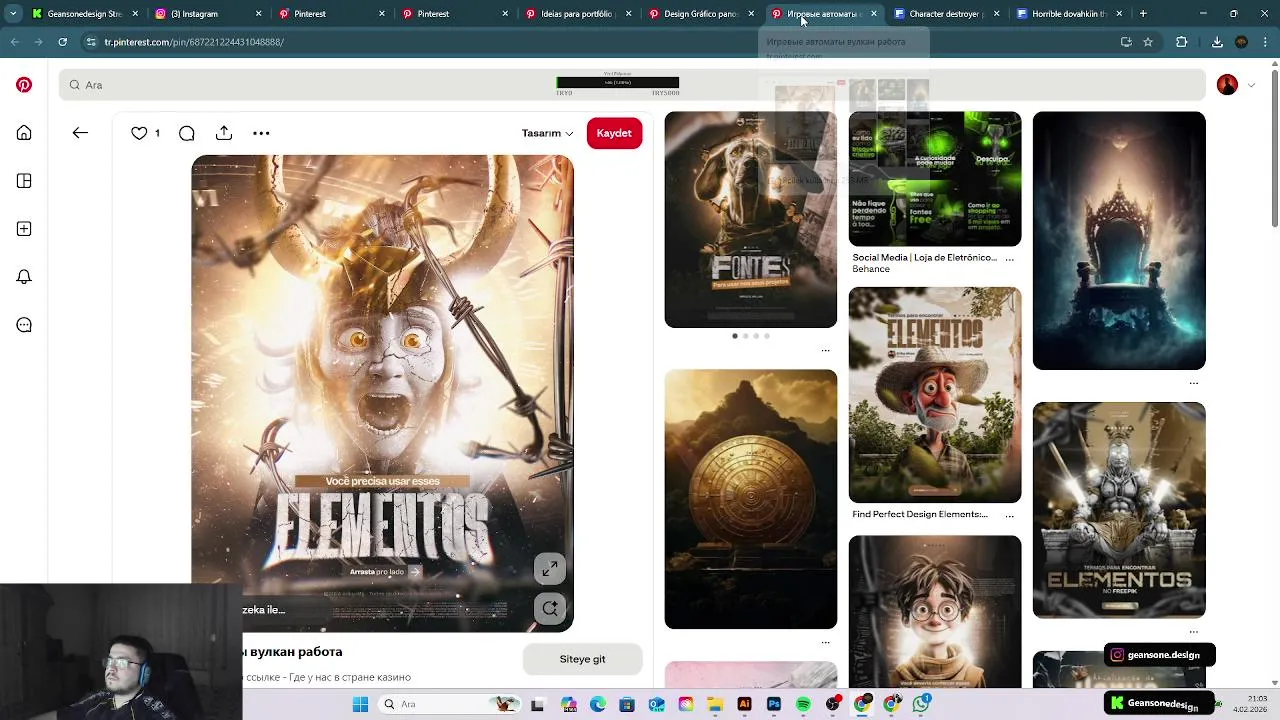Open more options for Social Media Behance pin
The image size is (1280, 720).
(1009, 258)
